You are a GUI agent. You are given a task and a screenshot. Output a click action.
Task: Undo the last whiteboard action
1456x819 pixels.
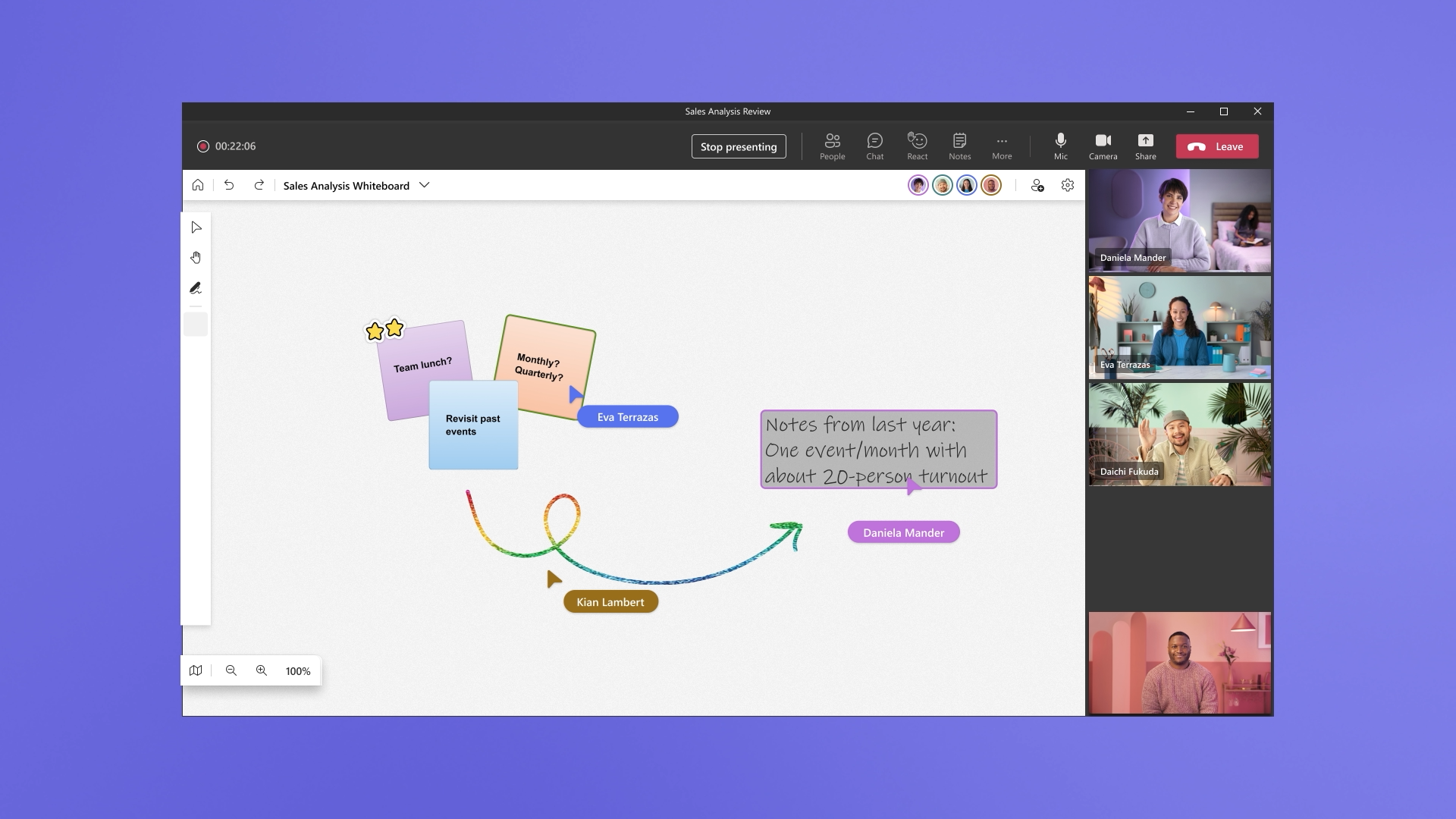(x=228, y=185)
